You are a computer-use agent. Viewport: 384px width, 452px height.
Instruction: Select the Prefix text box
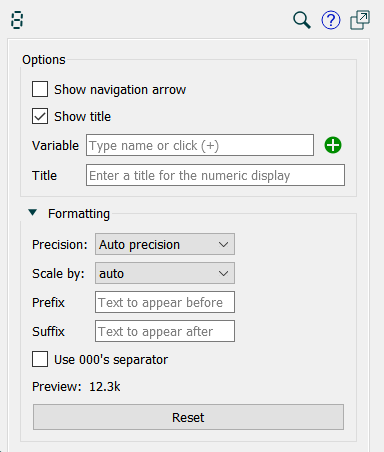pos(165,302)
